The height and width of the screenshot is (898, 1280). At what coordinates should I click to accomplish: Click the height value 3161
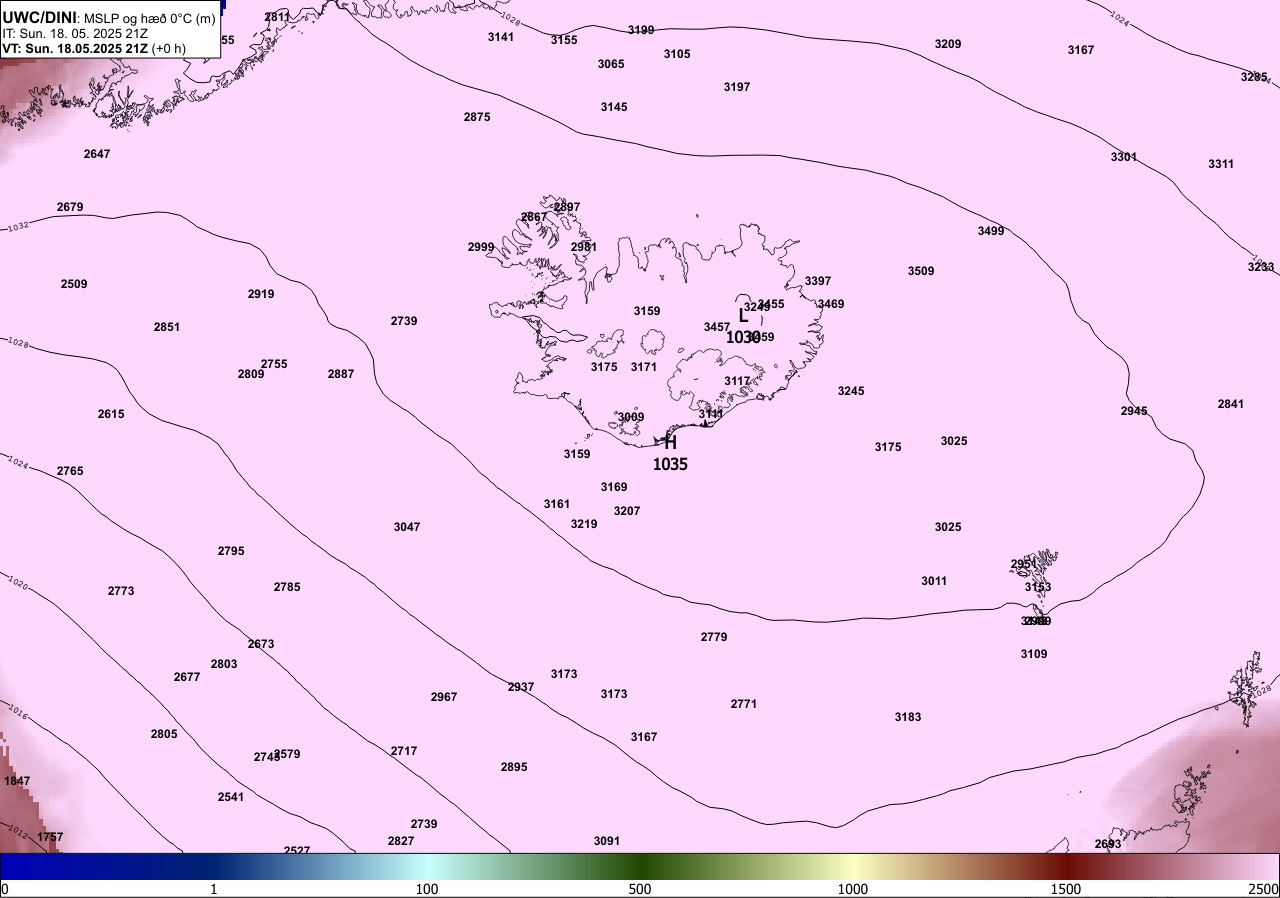[557, 504]
